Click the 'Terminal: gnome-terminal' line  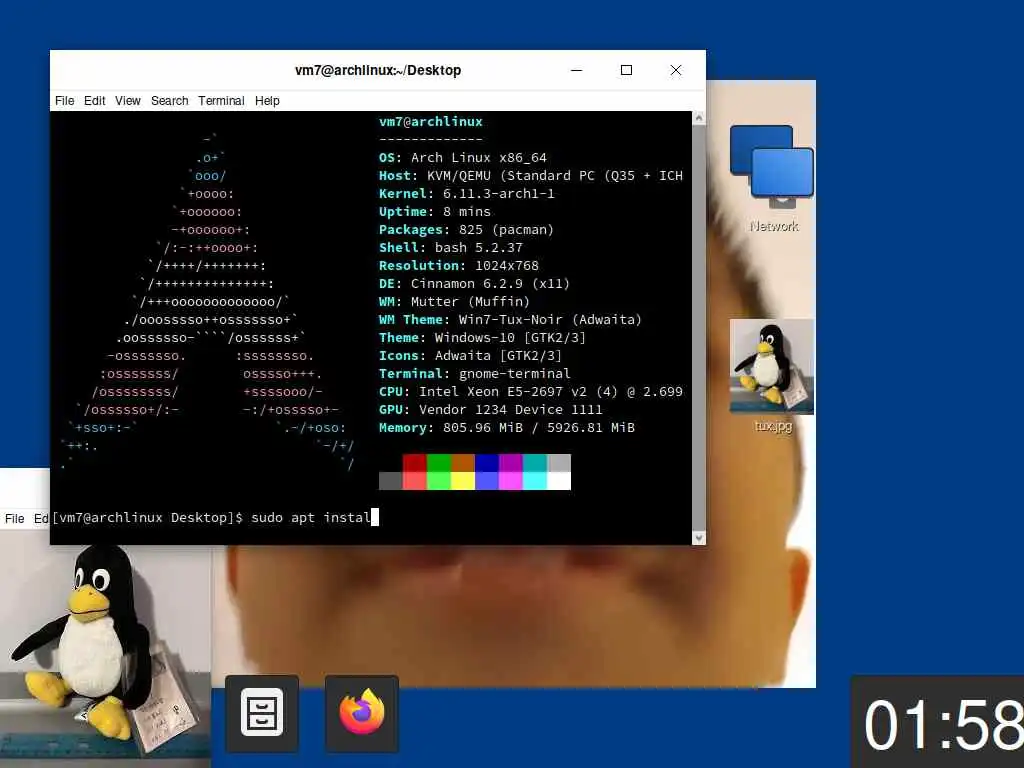(x=474, y=374)
